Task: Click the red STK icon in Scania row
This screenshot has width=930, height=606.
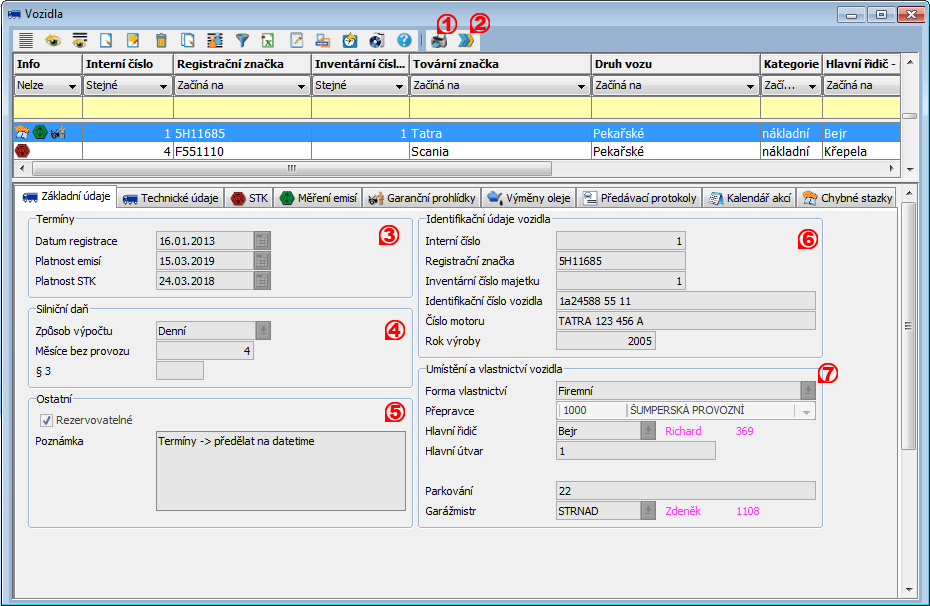Action: (22, 152)
